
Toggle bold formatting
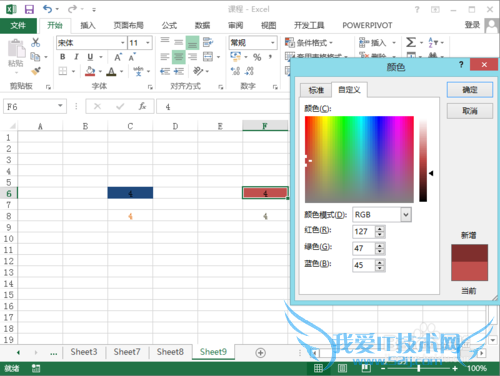click(63, 57)
